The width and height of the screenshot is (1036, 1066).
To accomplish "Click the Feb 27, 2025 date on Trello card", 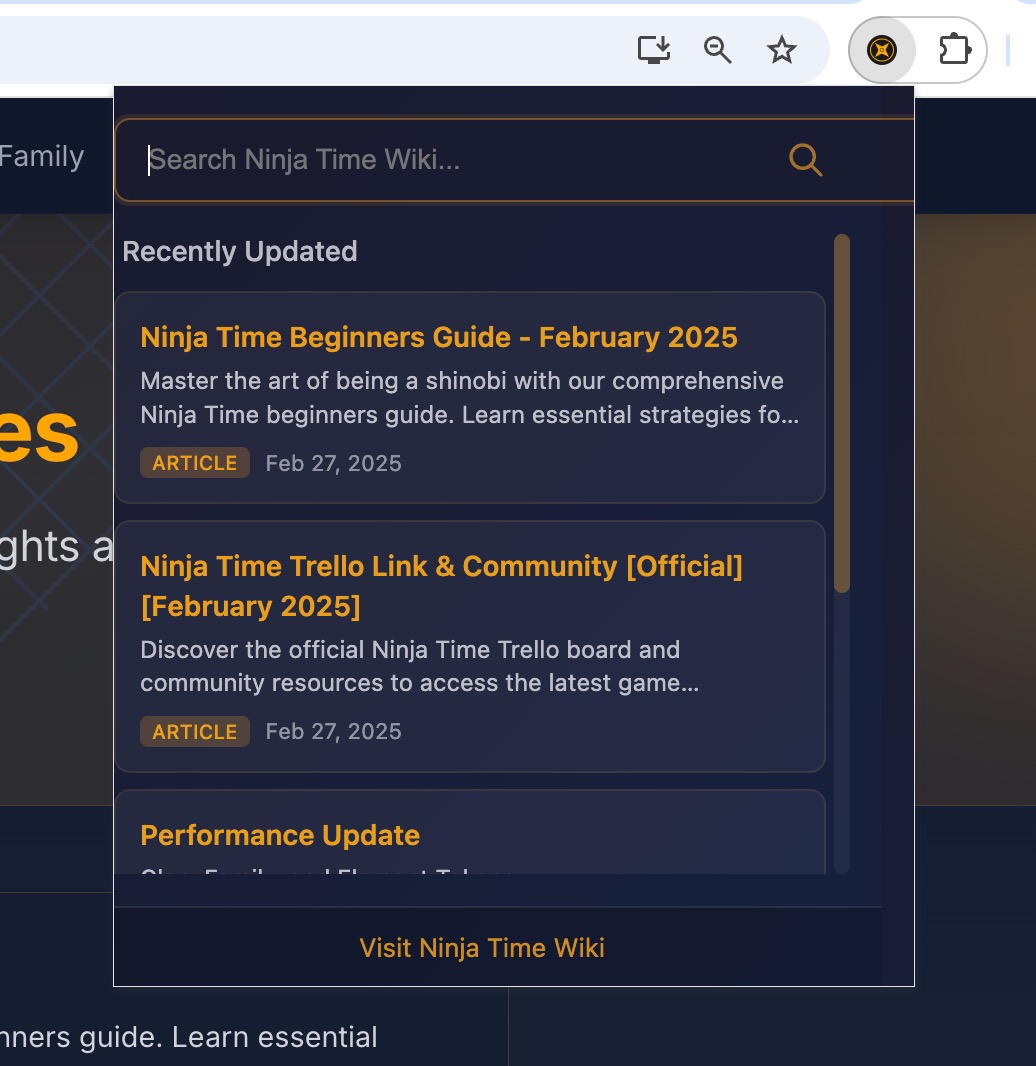I will (x=333, y=732).
